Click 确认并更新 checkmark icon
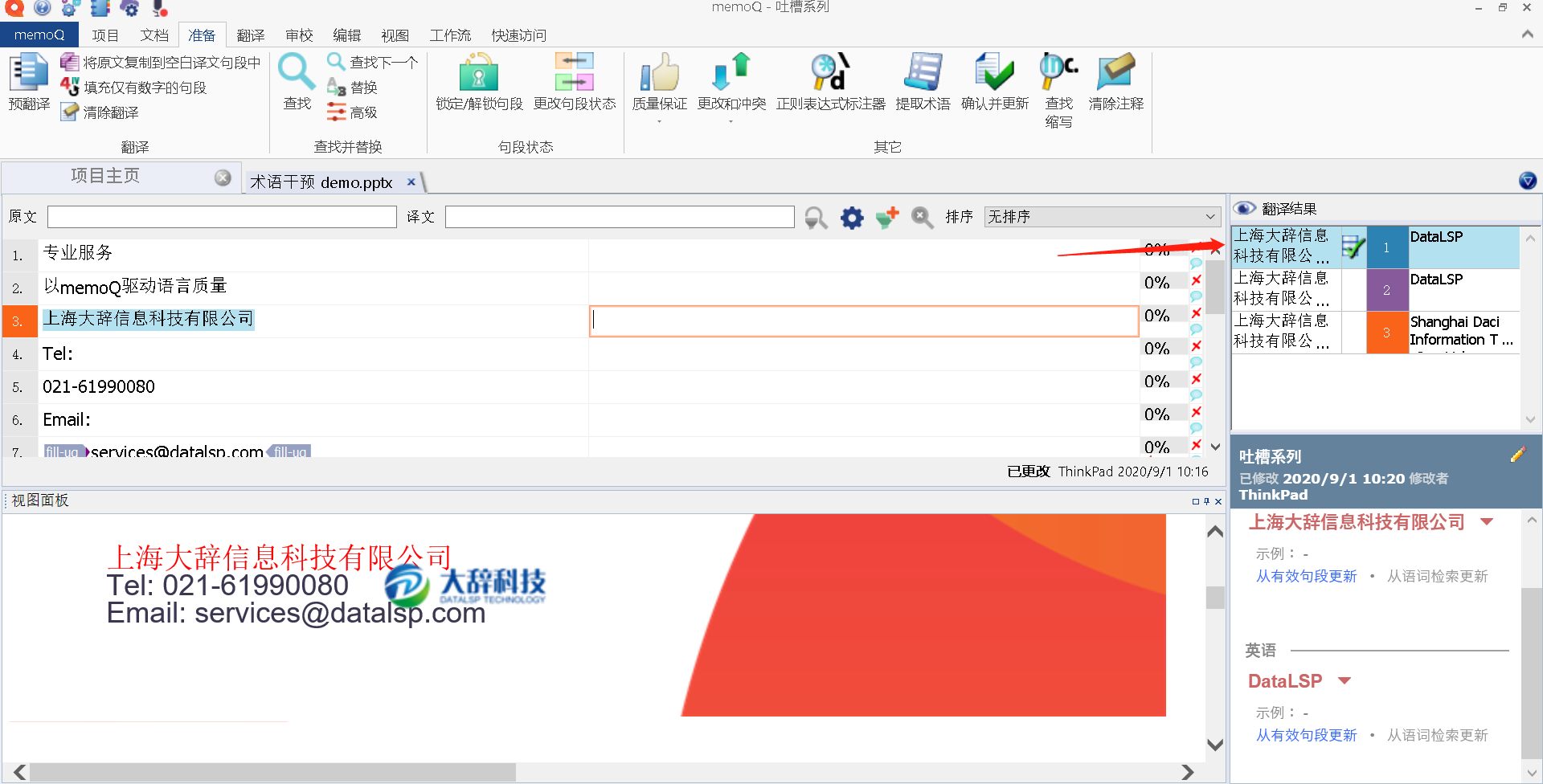The height and width of the screenshot is (784, 1543). click(x=994, y=72)
